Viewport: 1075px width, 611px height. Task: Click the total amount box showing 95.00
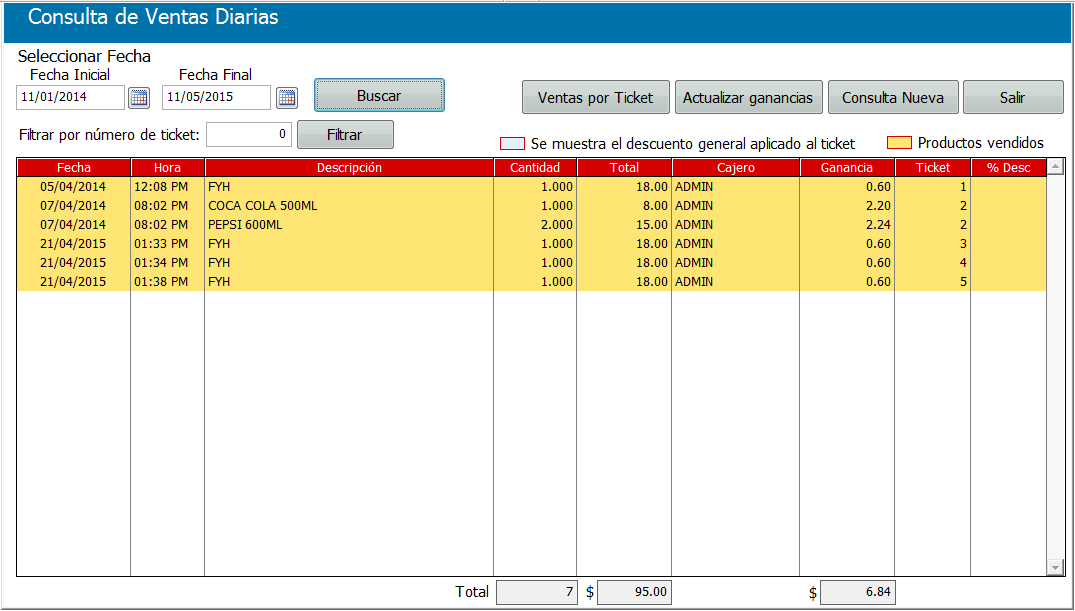tap(634, 592)
